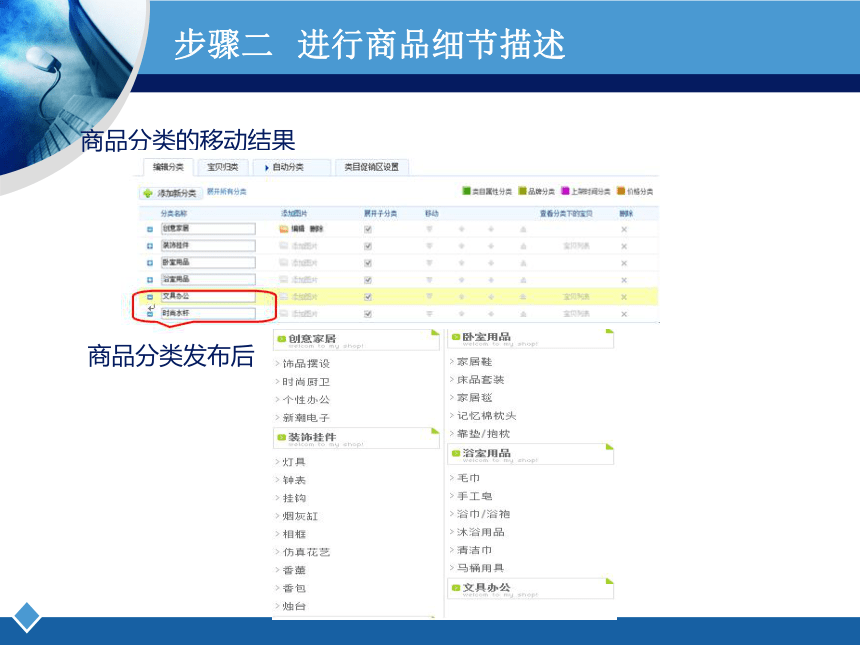Expand the 装饰挂件 category tree node
This screenshot has height=645, width=860.
[150, 247]
